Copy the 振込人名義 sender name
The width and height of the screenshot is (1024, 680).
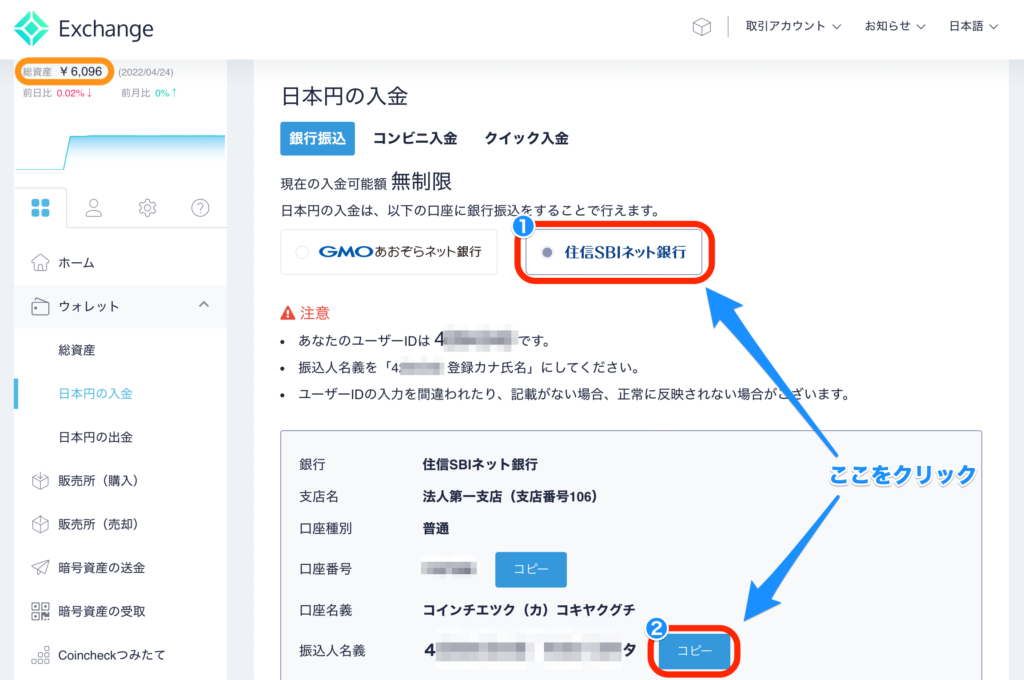click(x=694, y=651)
